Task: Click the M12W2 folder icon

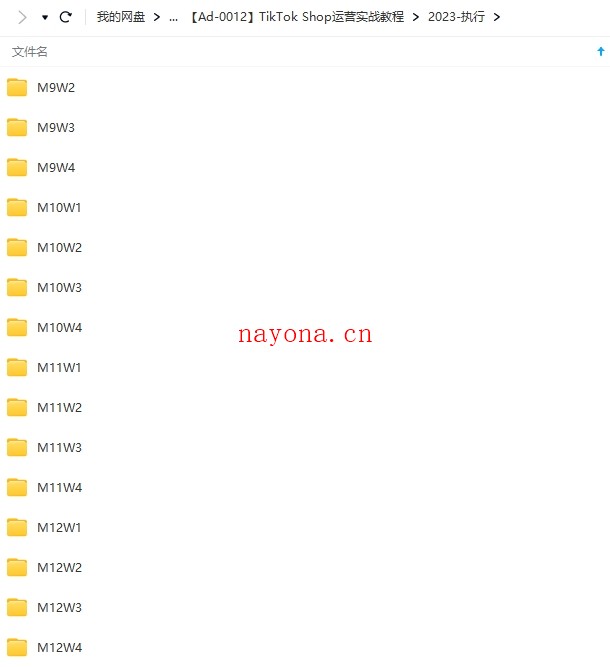Action: coord(17,567)
